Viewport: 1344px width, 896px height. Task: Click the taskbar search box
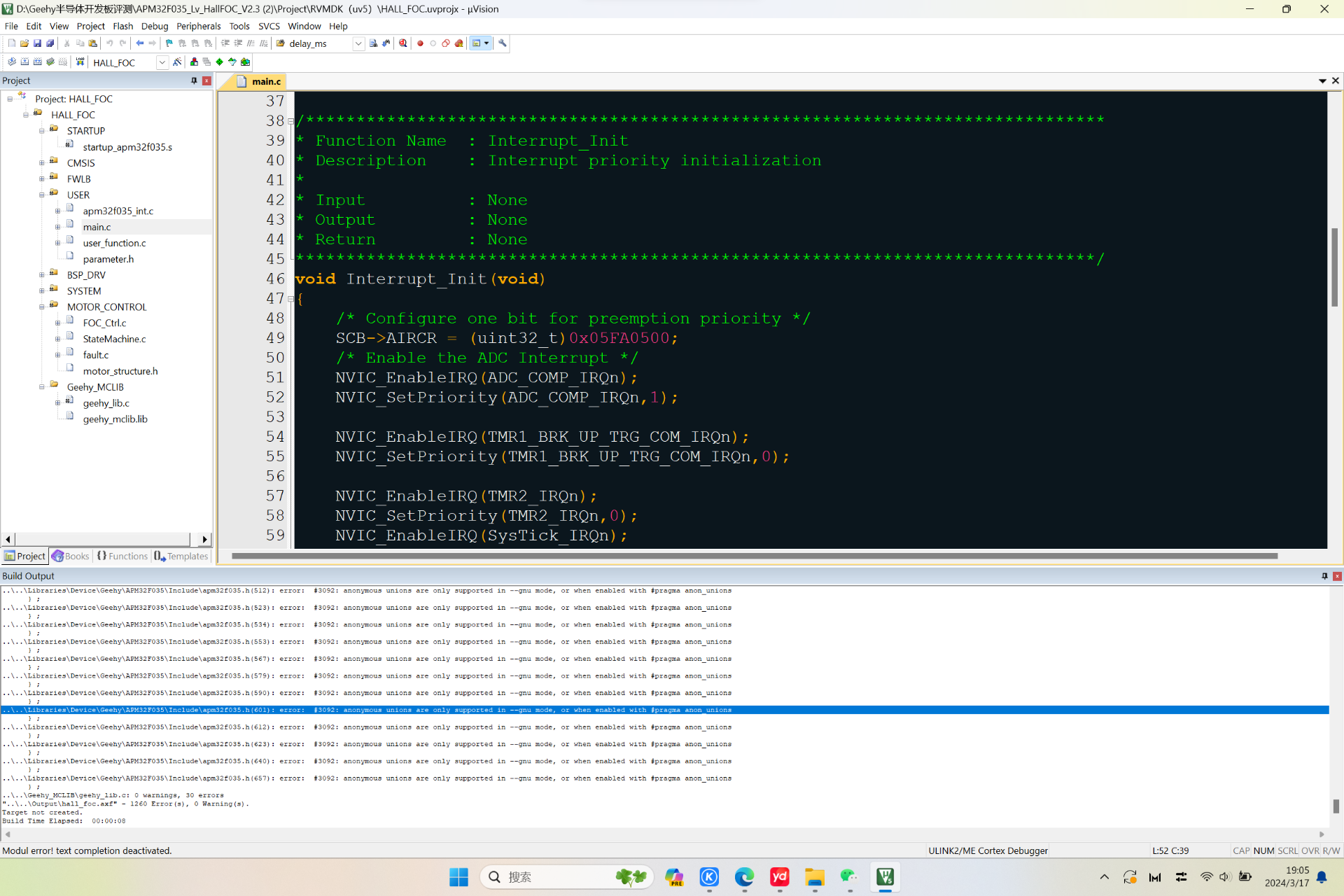567,877
